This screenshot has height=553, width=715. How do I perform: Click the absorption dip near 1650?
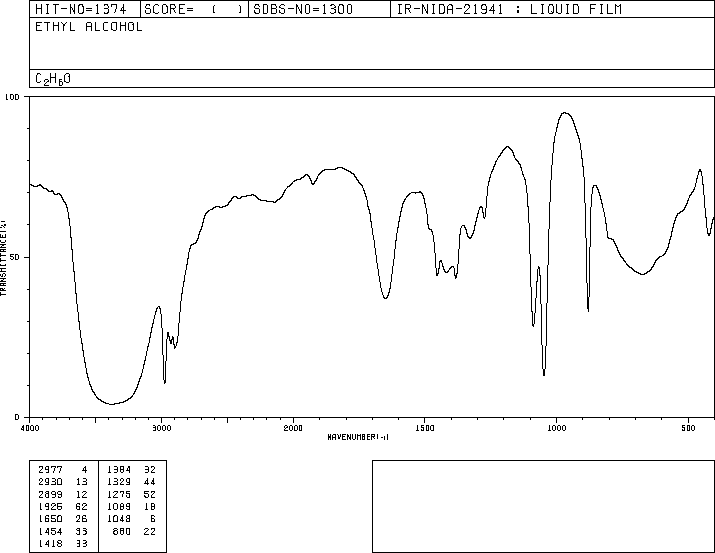[x=385, y=298]
